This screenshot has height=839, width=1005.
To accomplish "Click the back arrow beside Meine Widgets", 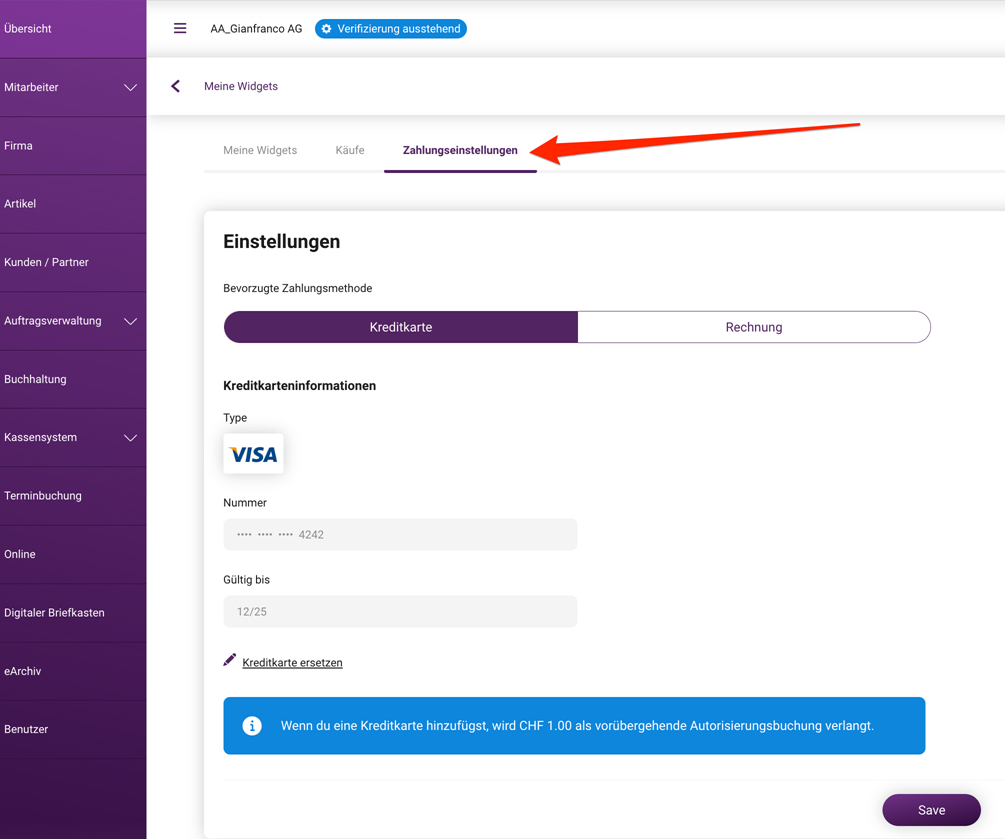I will [x=175, y=86].
